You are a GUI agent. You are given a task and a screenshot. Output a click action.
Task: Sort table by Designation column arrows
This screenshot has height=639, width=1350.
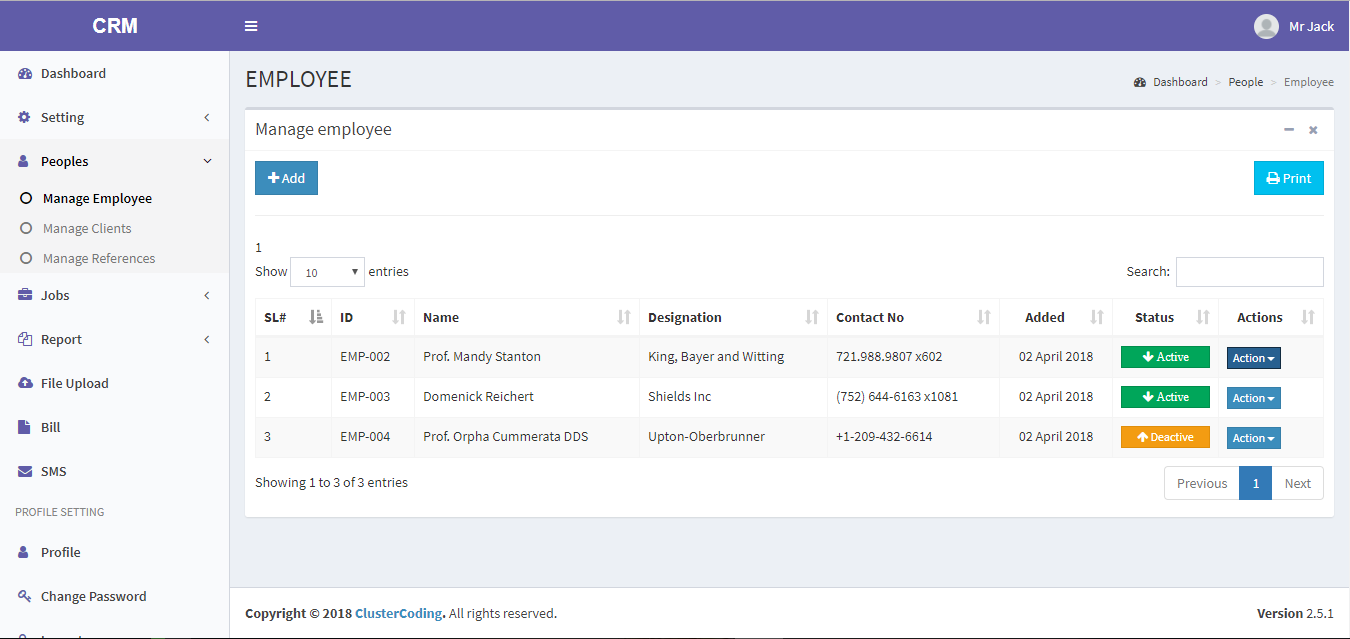click(812, 318)
